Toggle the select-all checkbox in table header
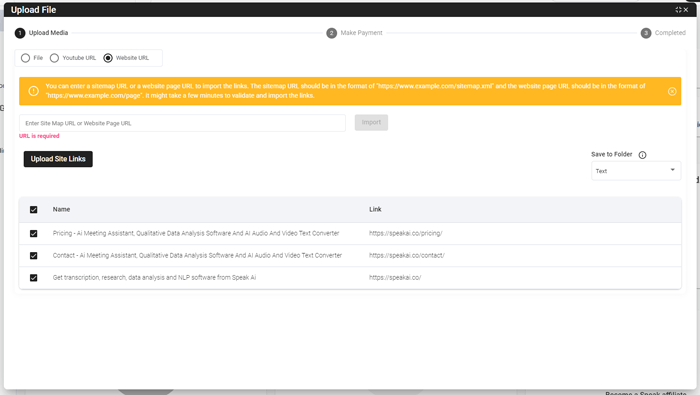Screen dimensions: 700x395 point(33,210)
